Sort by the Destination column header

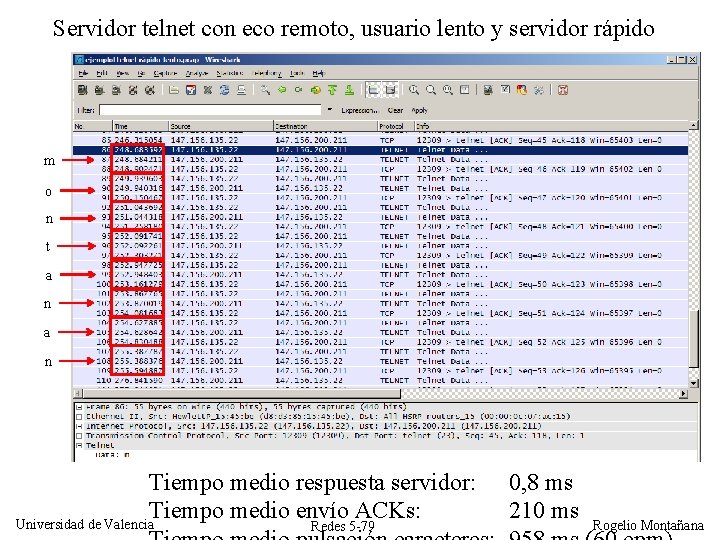point(326,126)
